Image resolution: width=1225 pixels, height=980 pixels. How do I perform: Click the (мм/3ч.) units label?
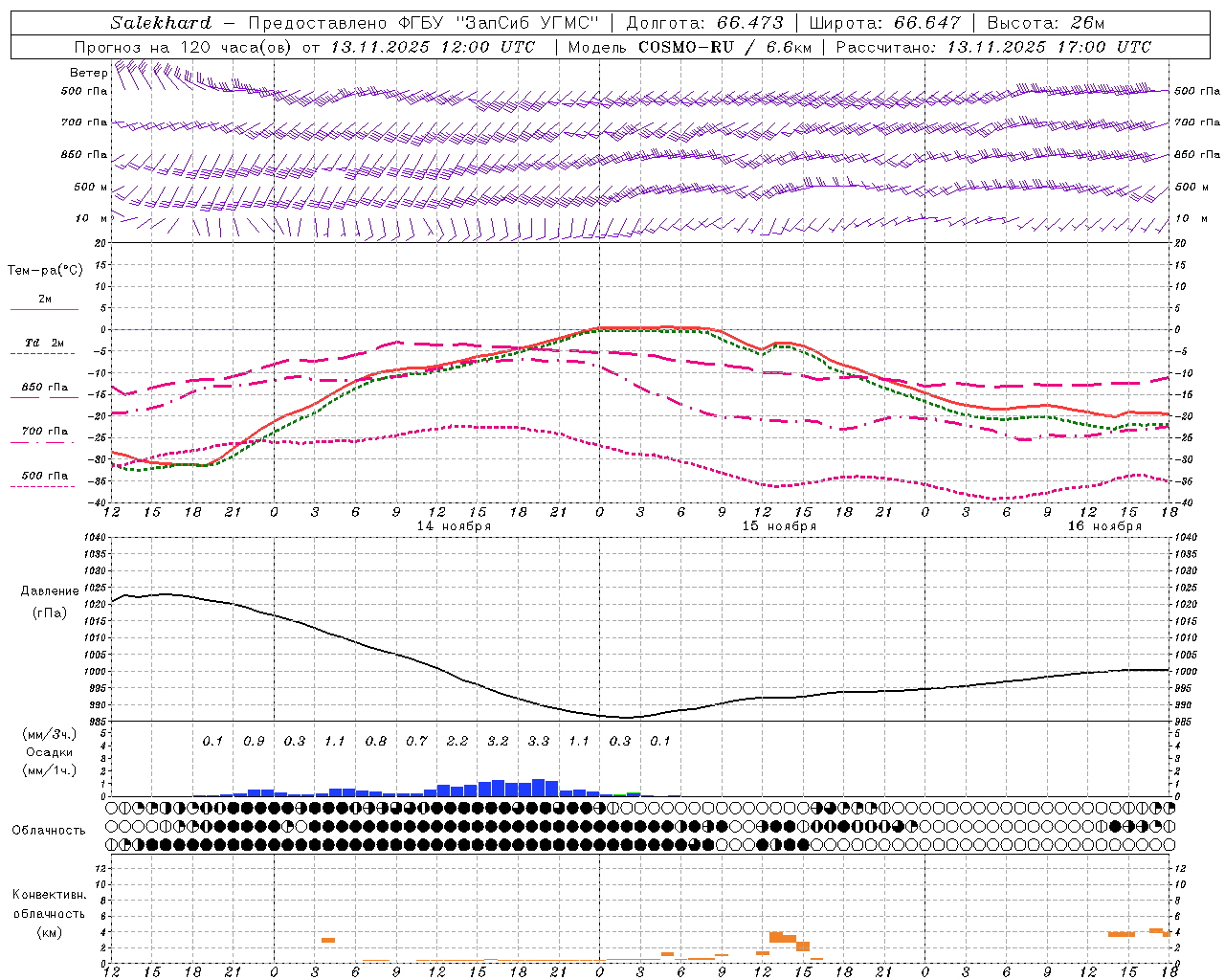point(50,734)
